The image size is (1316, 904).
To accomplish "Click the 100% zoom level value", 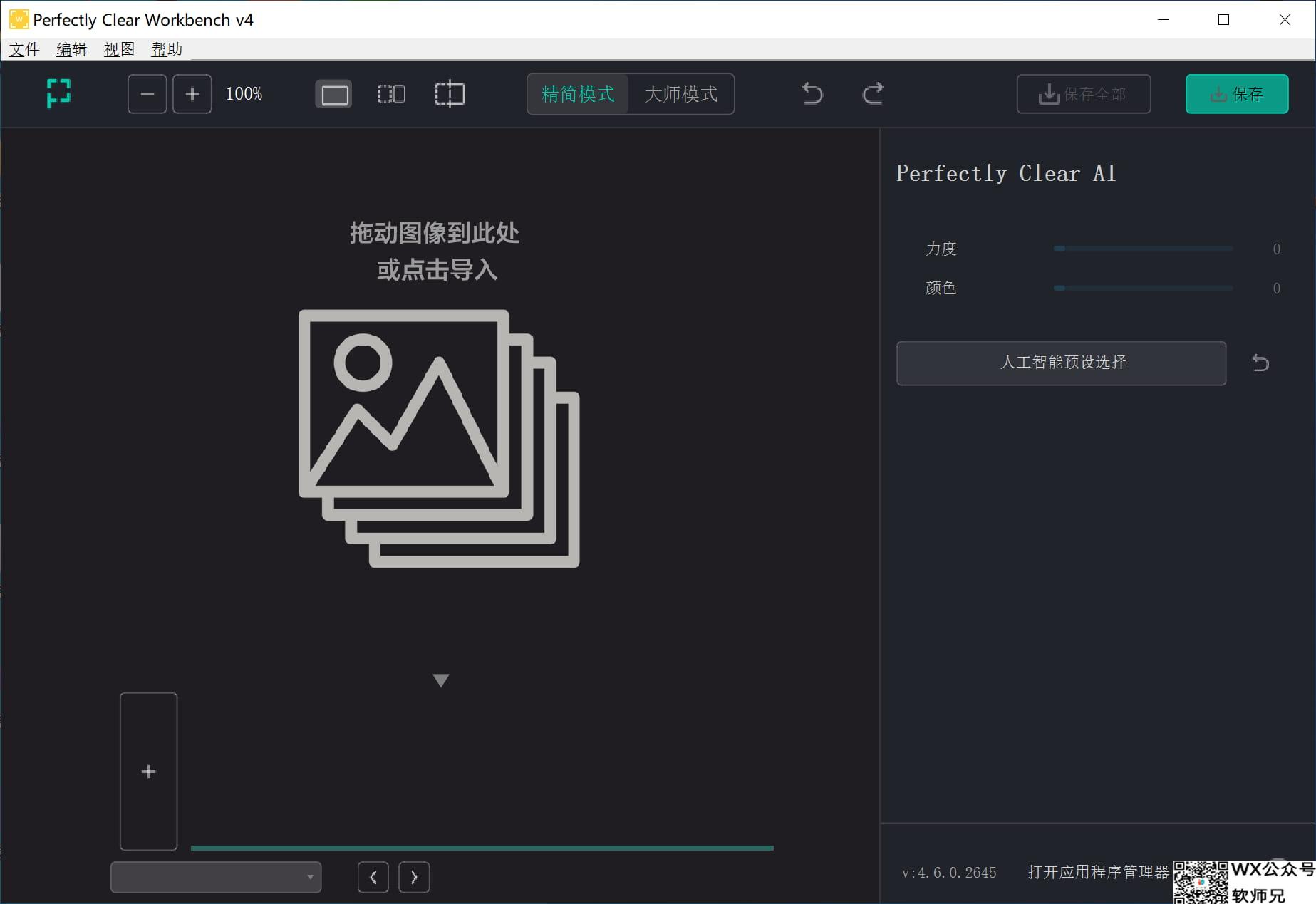I will click(x=244, y=94).
